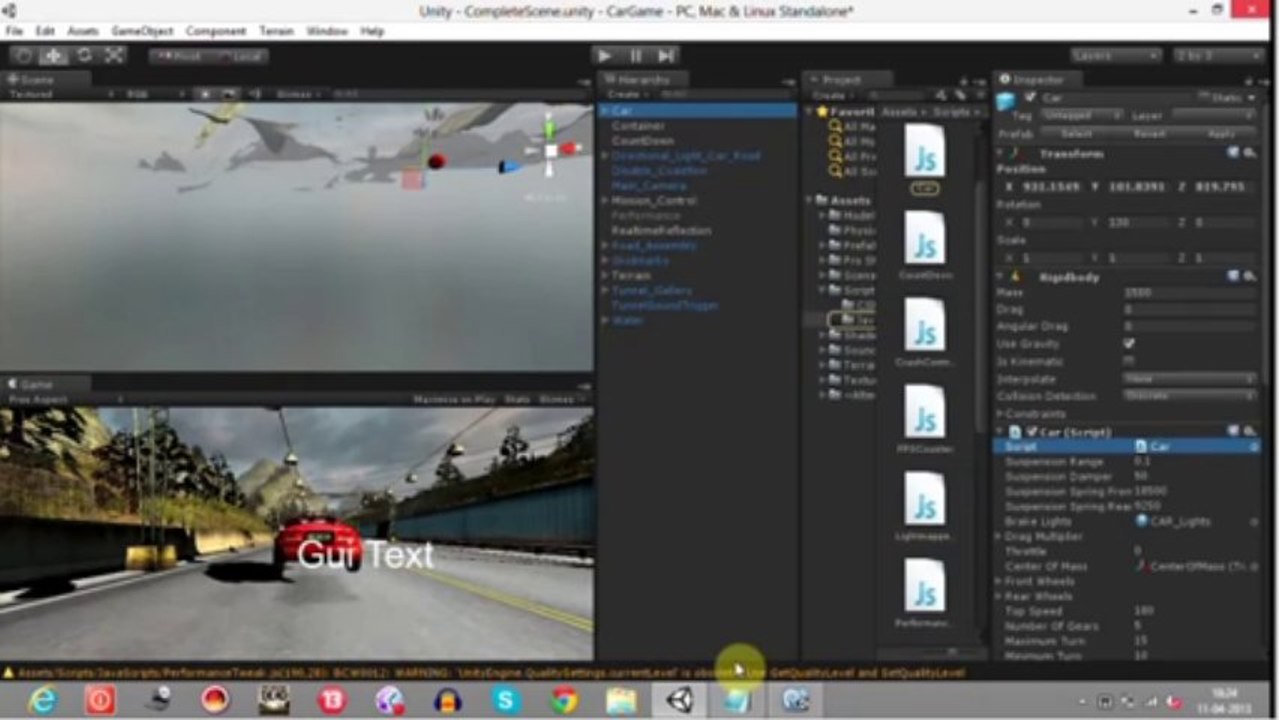The width and height of the screenshot is (1279, 720).
Task: Expand Mission_Control in the Hierarchy
Action: click(604, 200)
